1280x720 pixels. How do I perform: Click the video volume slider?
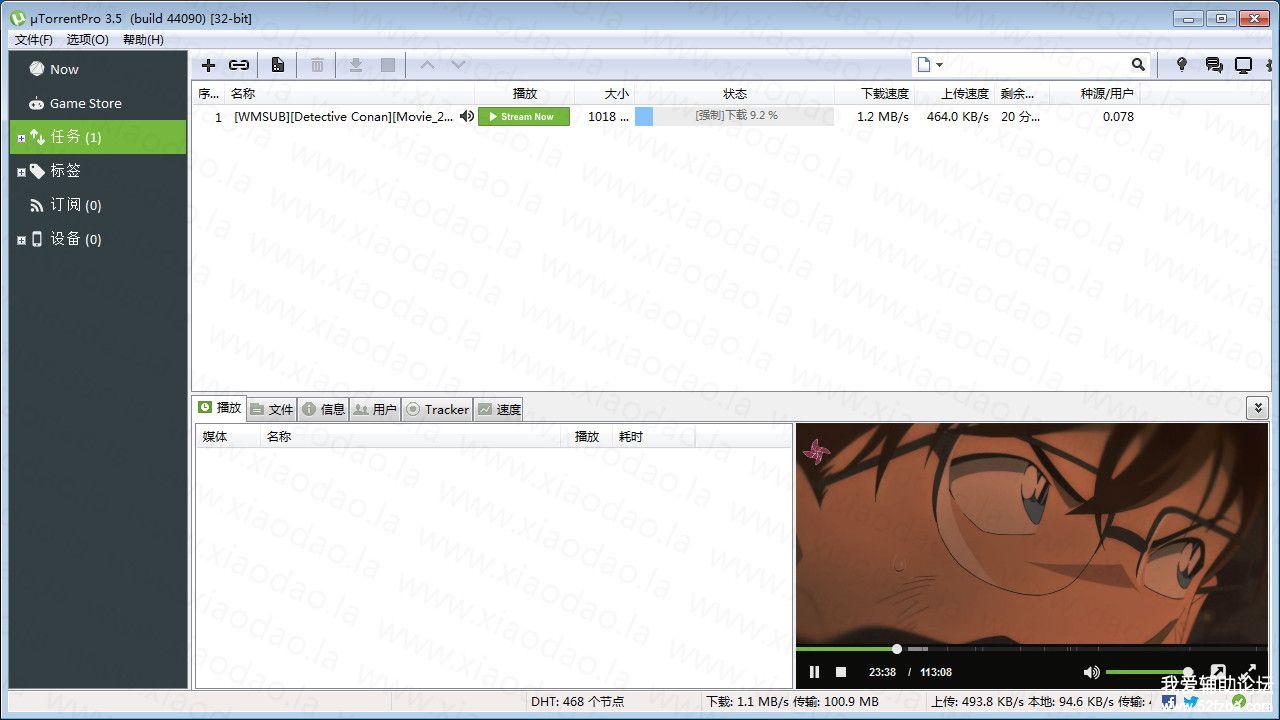(x=1148, y=672)
